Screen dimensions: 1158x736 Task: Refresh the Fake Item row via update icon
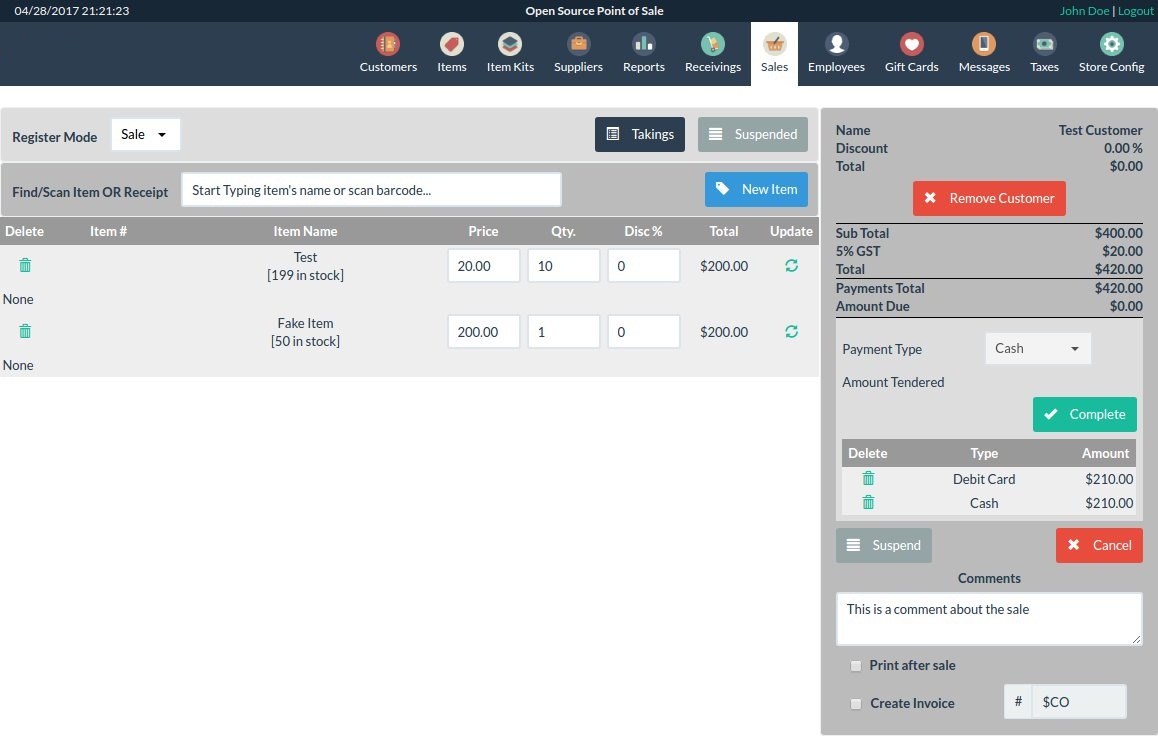(791, 331)
